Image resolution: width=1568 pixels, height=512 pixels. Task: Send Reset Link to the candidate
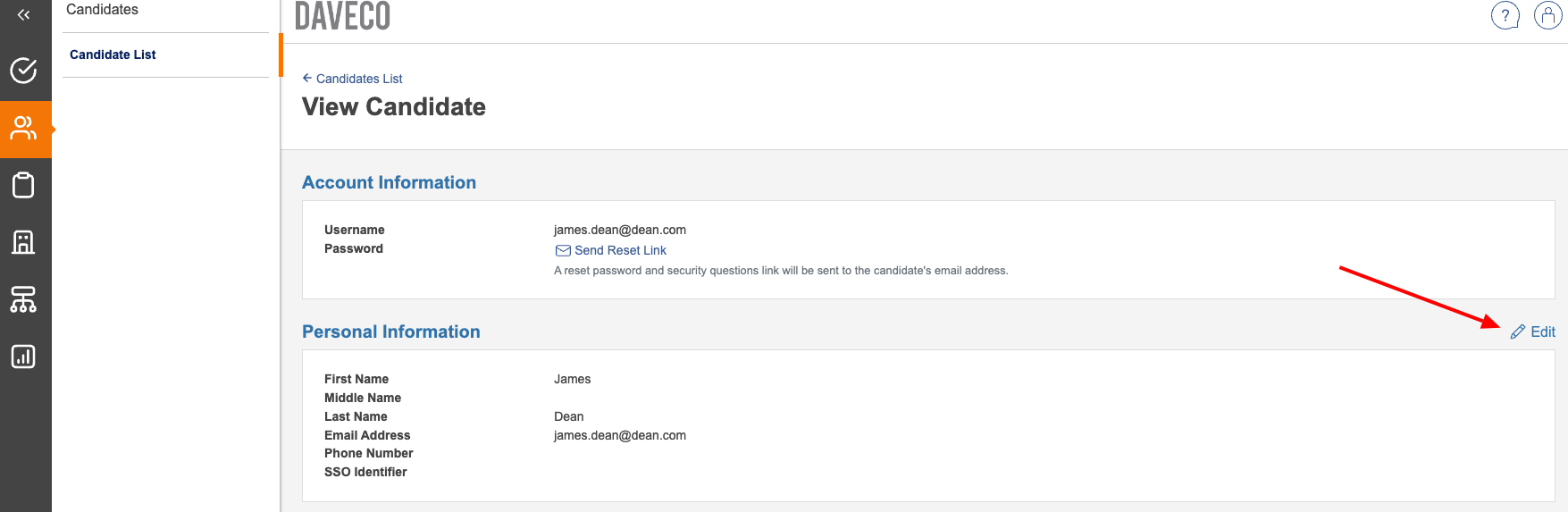(620, 251)
